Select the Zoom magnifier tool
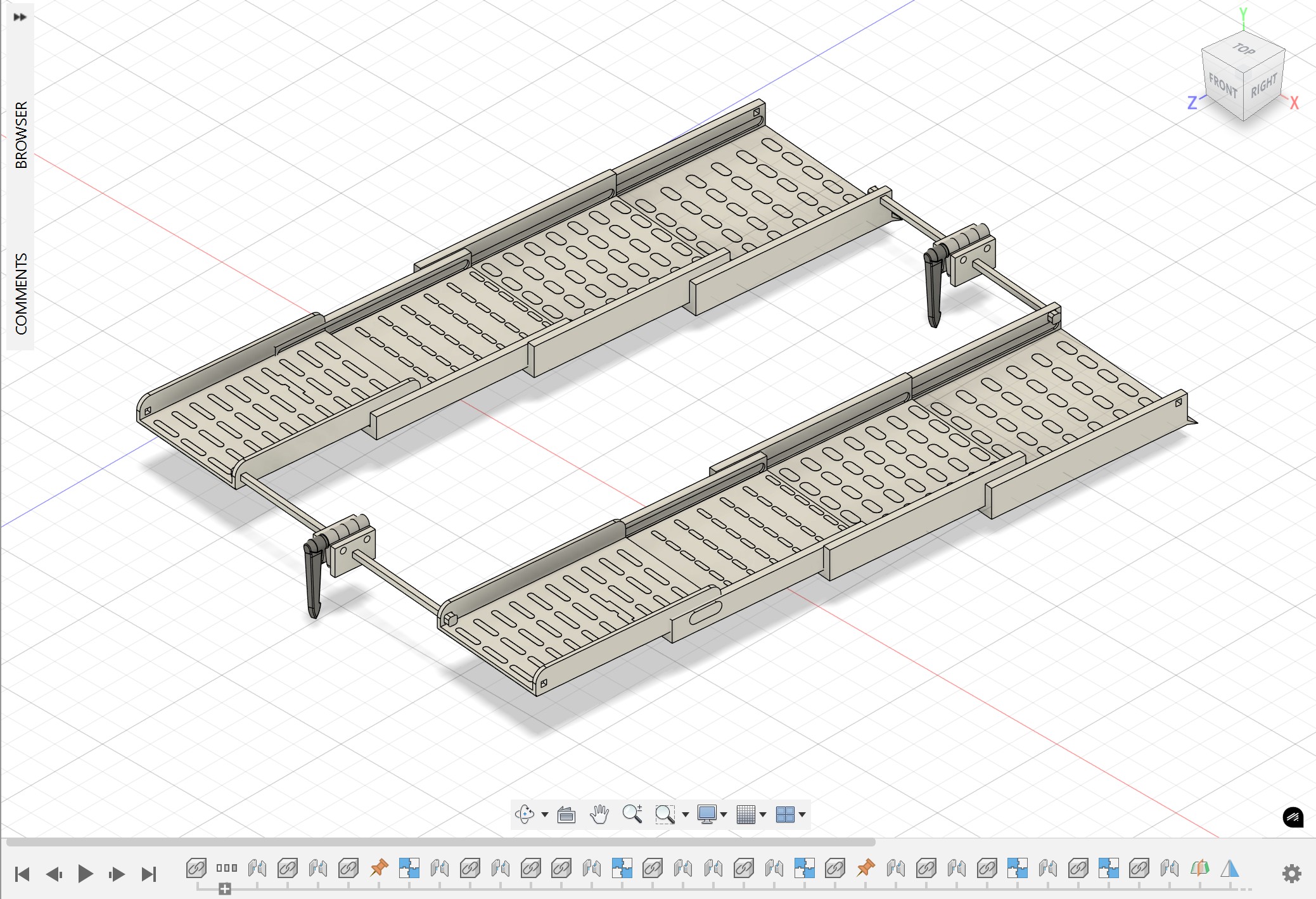 tap(632, 814)
